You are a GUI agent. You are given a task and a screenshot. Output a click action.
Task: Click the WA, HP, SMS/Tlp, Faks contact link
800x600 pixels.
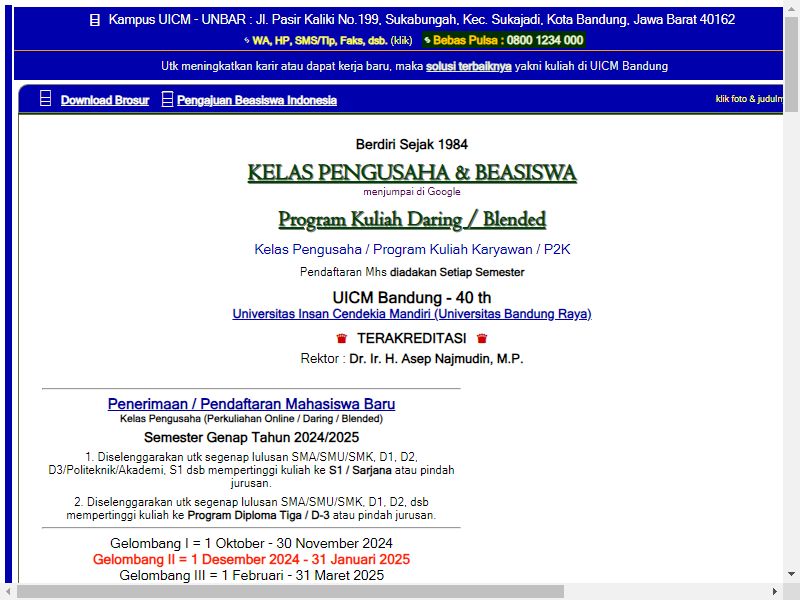(x=320, y=40)
